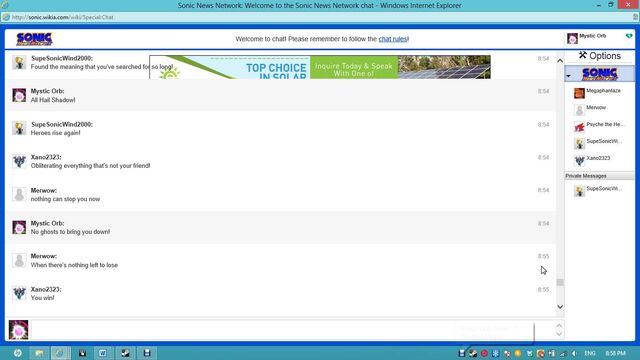Image resolution: width=640 pixels, height=360 pixels.
Task: Open File Explorer folder icon in taskbar
Action: [x=39, y=353]
